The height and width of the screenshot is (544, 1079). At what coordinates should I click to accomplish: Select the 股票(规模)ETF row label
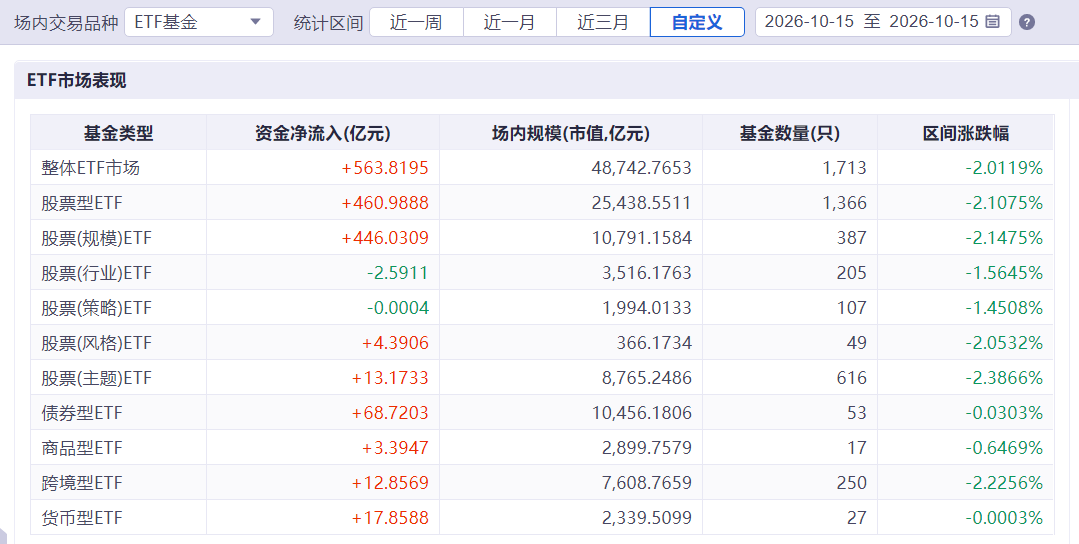[x=96, y=238]
